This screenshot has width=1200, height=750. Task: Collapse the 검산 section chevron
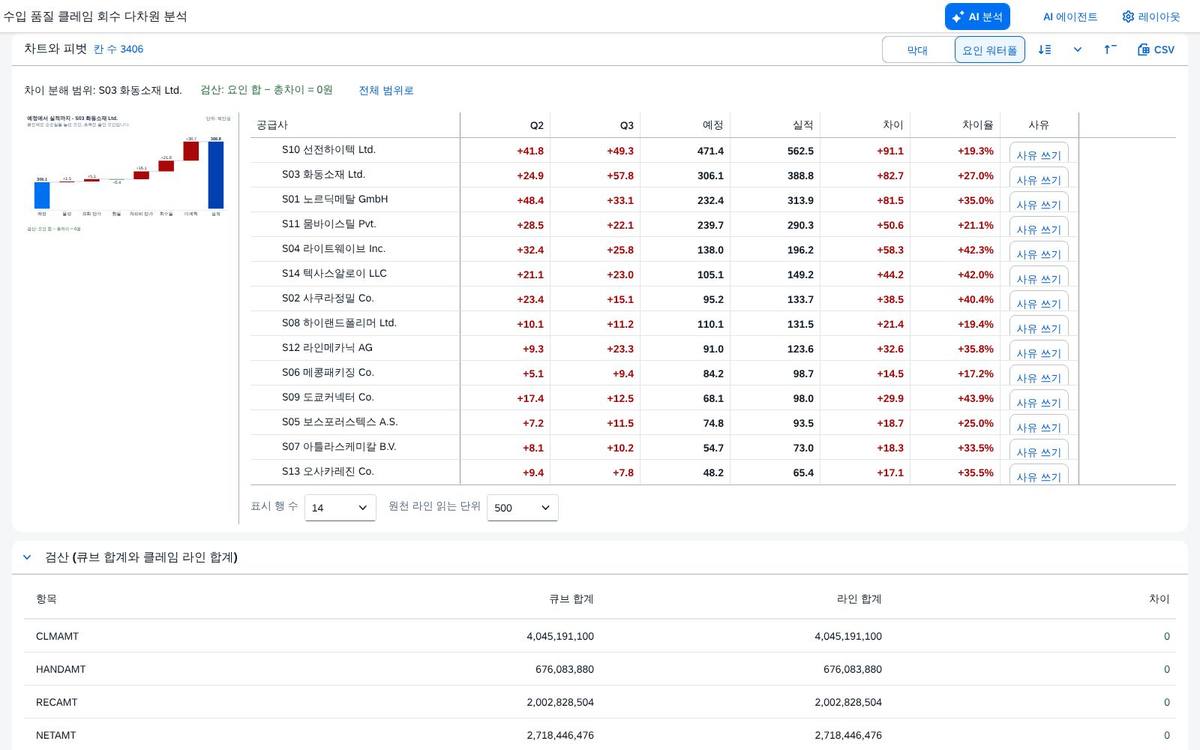[27, 557]
